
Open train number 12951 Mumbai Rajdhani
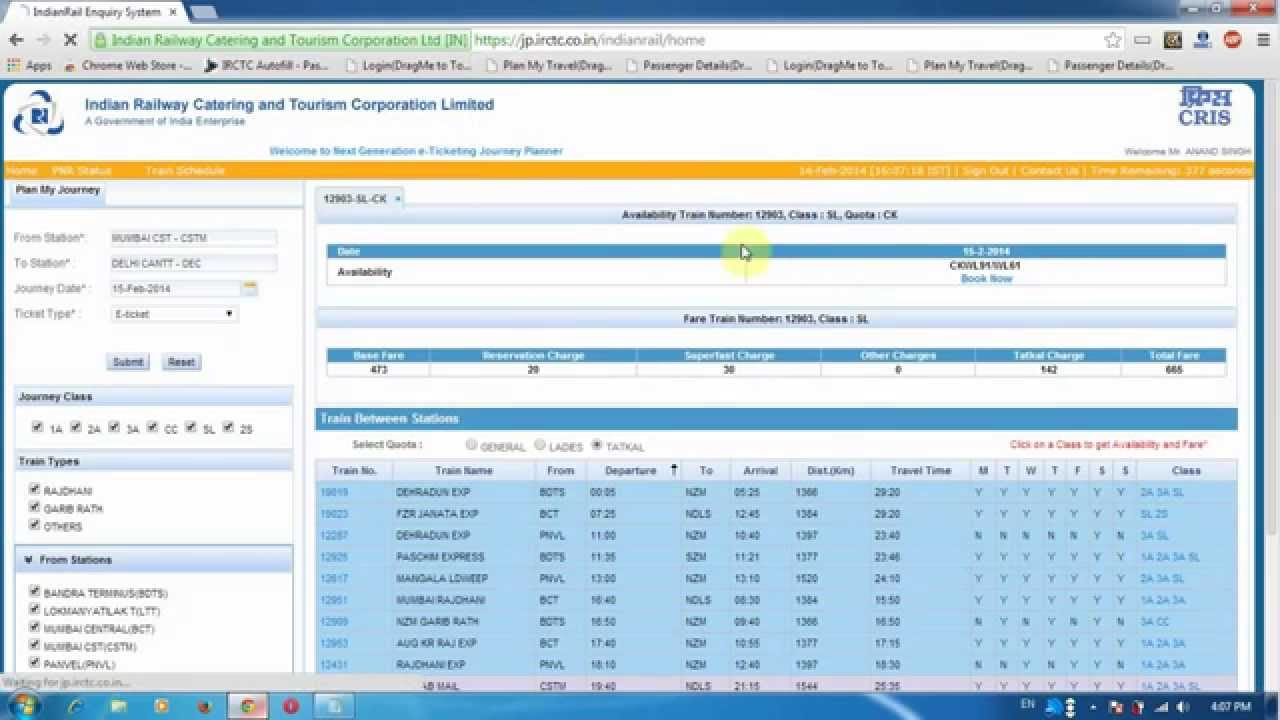tap(334, 600)
